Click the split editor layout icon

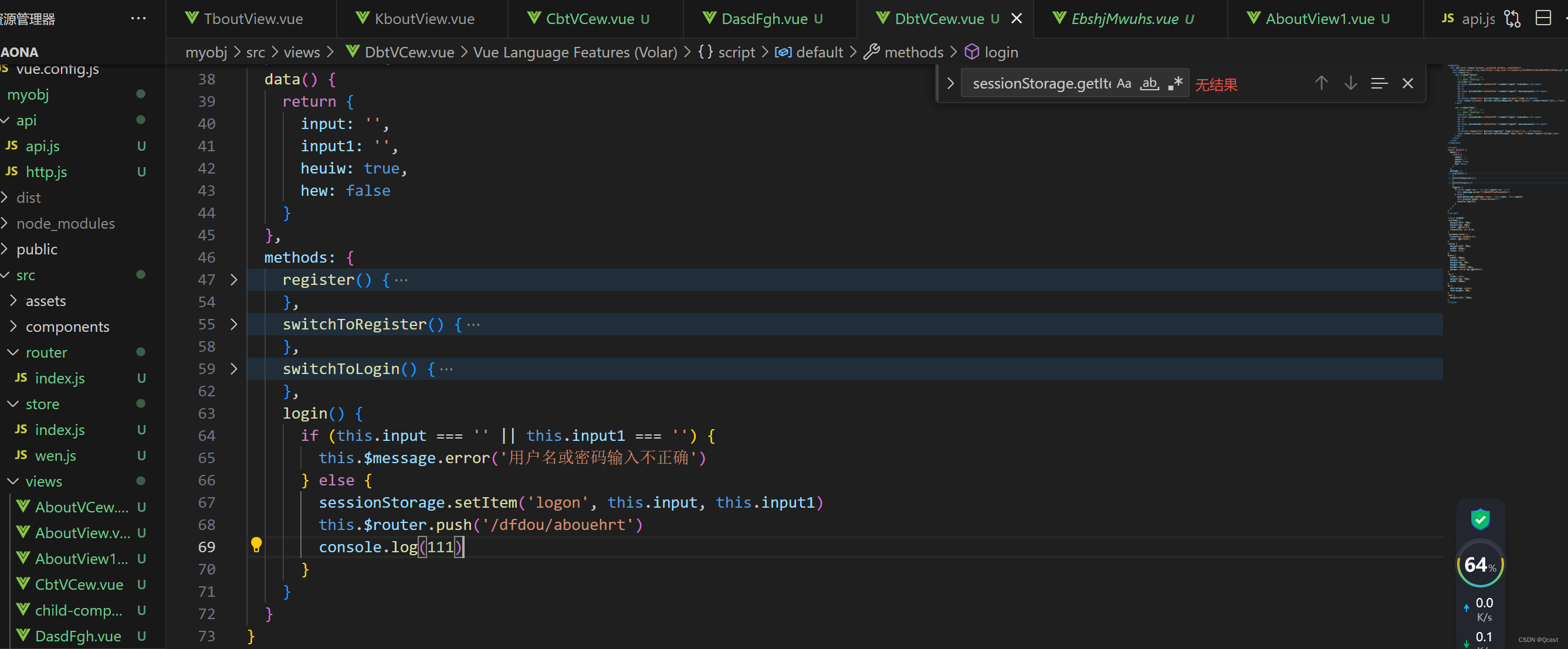tap(1543, 18)
